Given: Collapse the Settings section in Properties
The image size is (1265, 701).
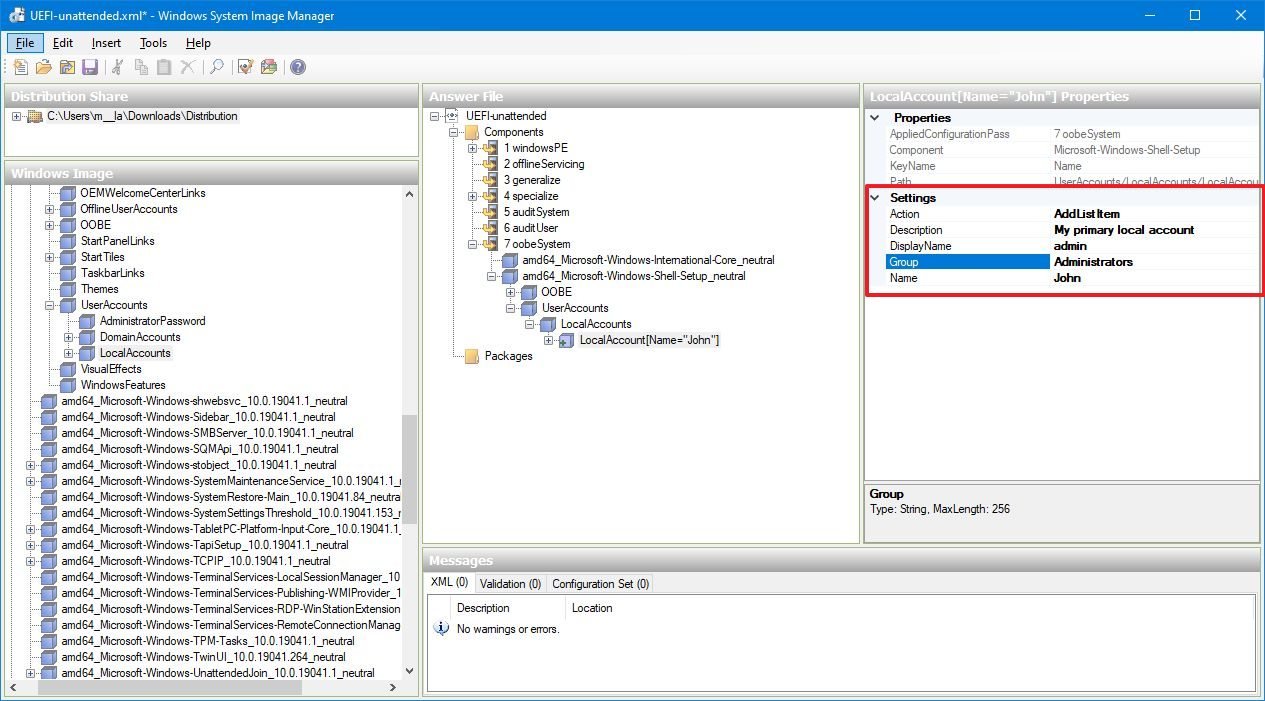Looking at the screenshot, I should coord(875,198).
